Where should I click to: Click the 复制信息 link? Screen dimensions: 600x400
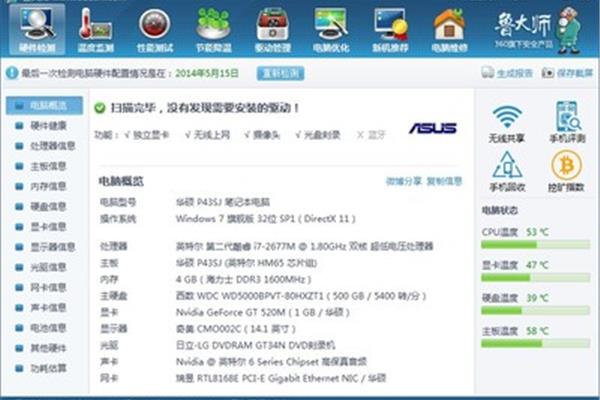pos(444,181)
